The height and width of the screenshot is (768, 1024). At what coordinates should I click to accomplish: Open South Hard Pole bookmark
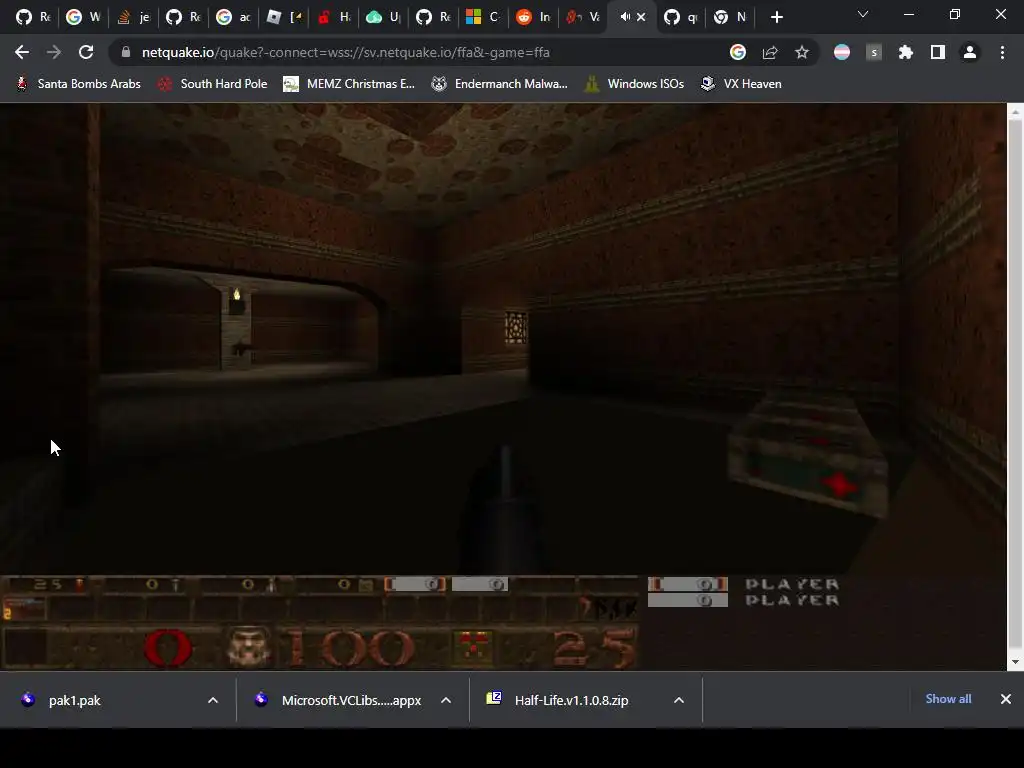click(213, 84)
